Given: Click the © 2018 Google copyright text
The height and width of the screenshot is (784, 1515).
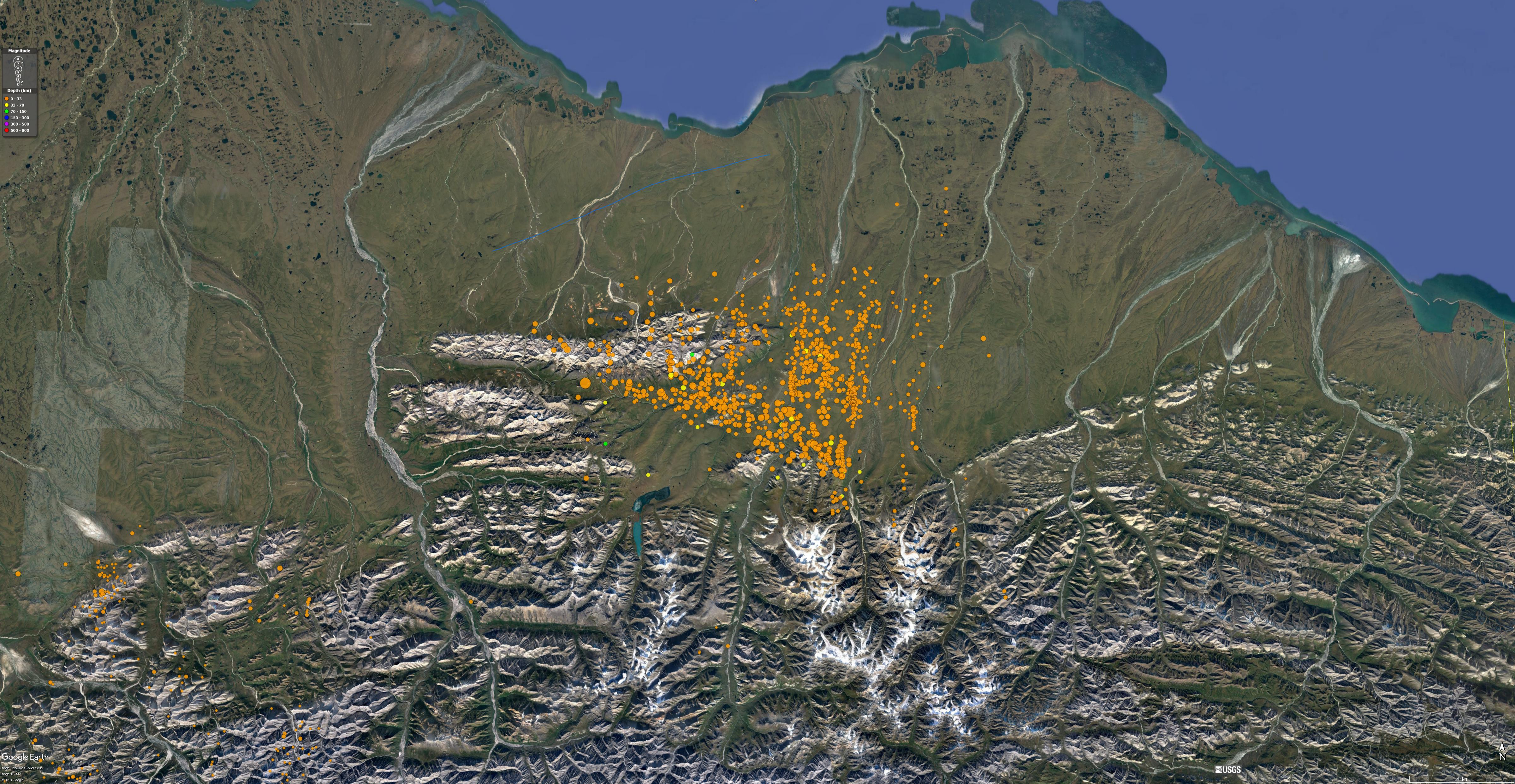Looking at the screenshot, I should point(12,780).
